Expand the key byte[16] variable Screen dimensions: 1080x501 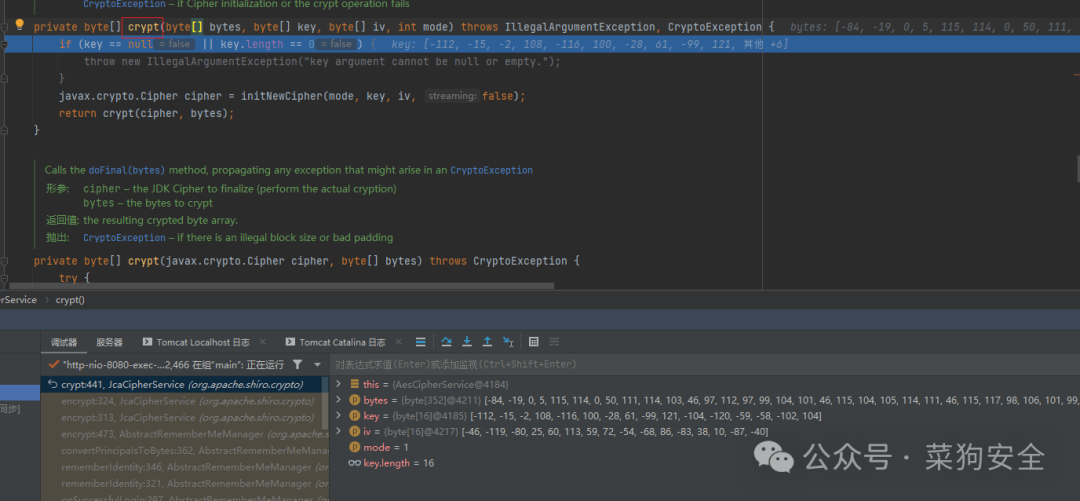tap(338, 416)
